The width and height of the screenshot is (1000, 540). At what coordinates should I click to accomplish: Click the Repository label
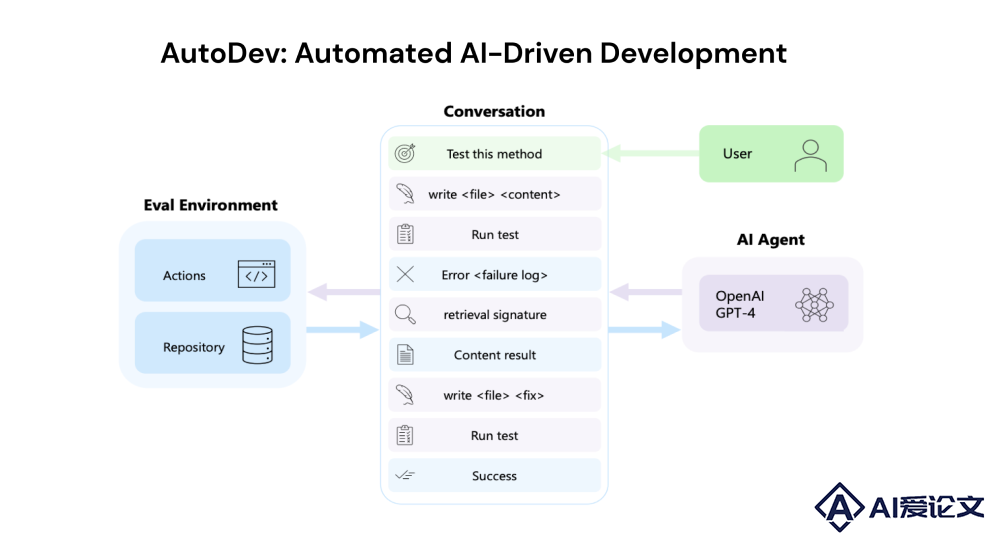click(x=194, y=347)
